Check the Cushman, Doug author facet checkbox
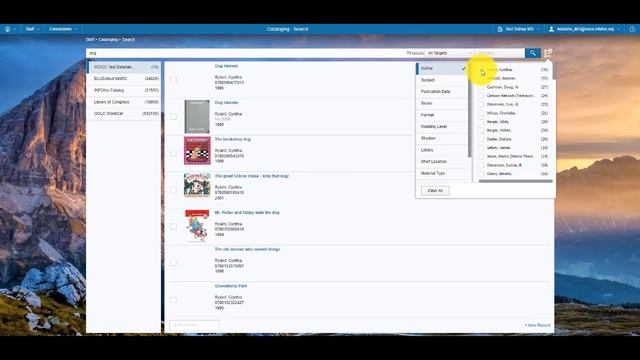The image size is (640, 360). 481,87
